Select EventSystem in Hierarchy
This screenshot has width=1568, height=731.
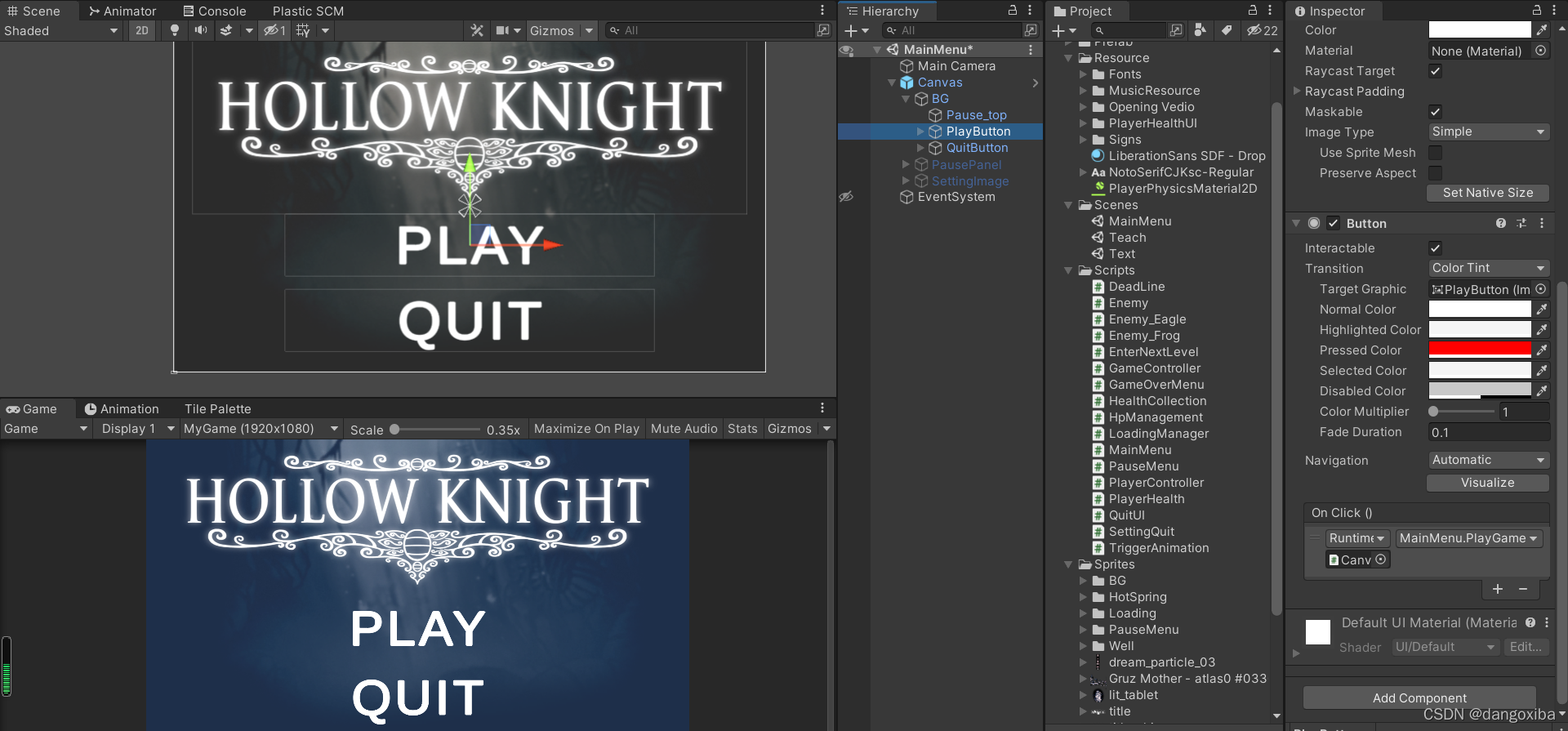(956, 197)
